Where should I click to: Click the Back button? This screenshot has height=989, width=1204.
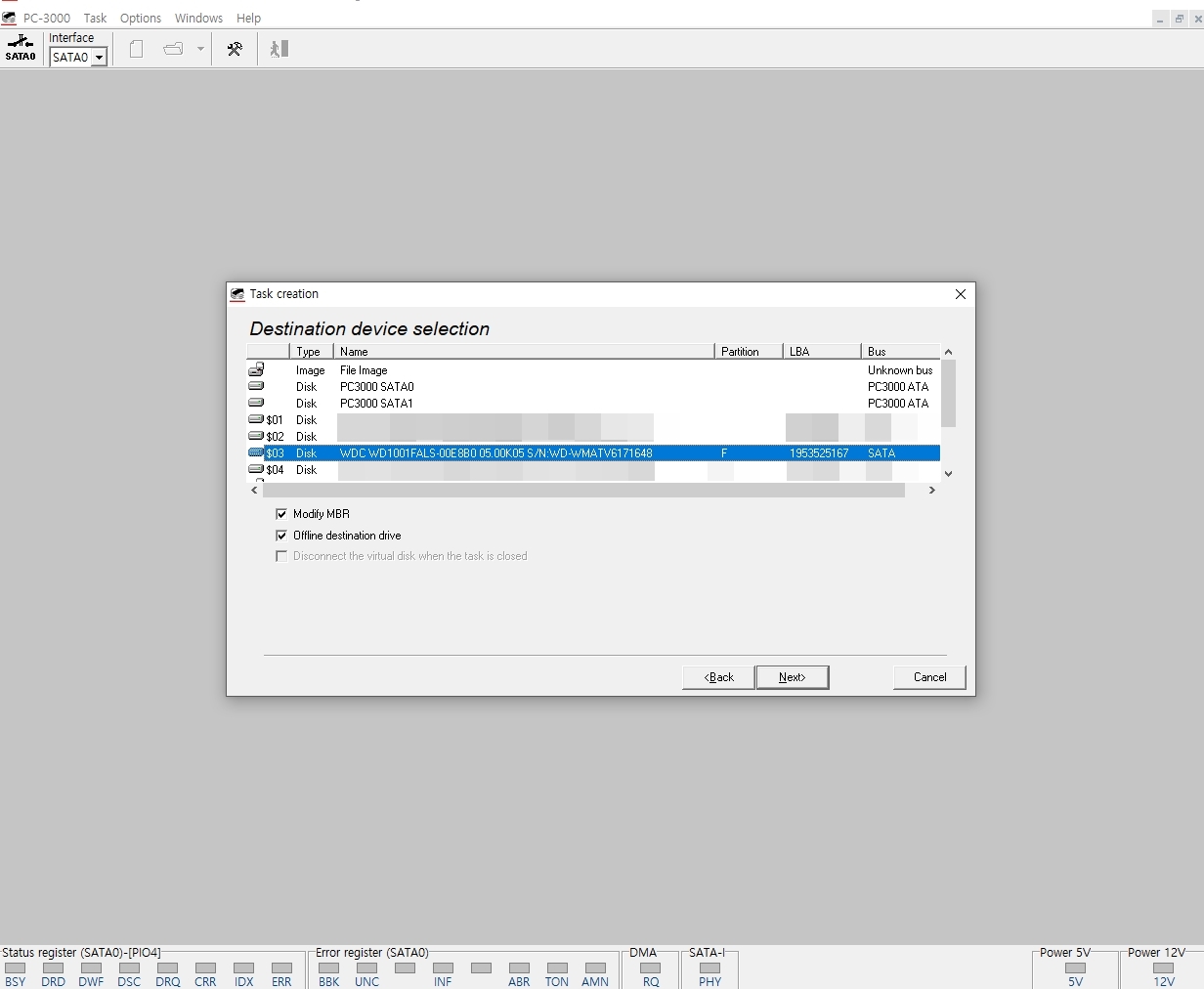718,677
